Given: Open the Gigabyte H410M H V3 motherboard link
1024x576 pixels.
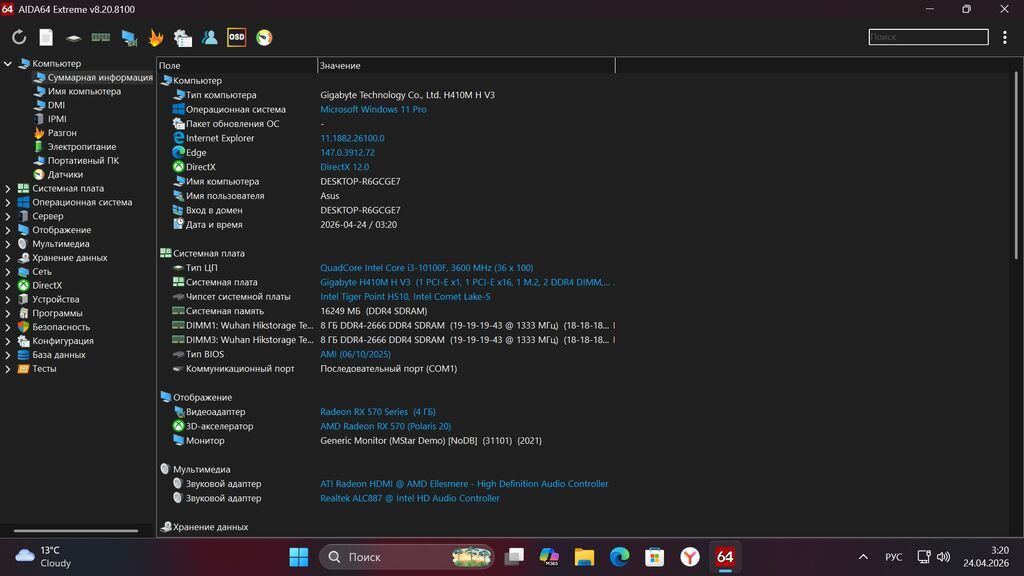Looking at the screenshot, I should coord(467,282).
